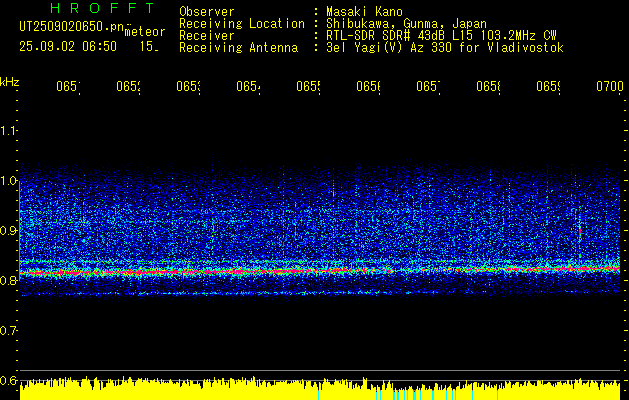The image size is (629, 400).
Task: Click the 'Observer' field label
Action: coord(207,11)
